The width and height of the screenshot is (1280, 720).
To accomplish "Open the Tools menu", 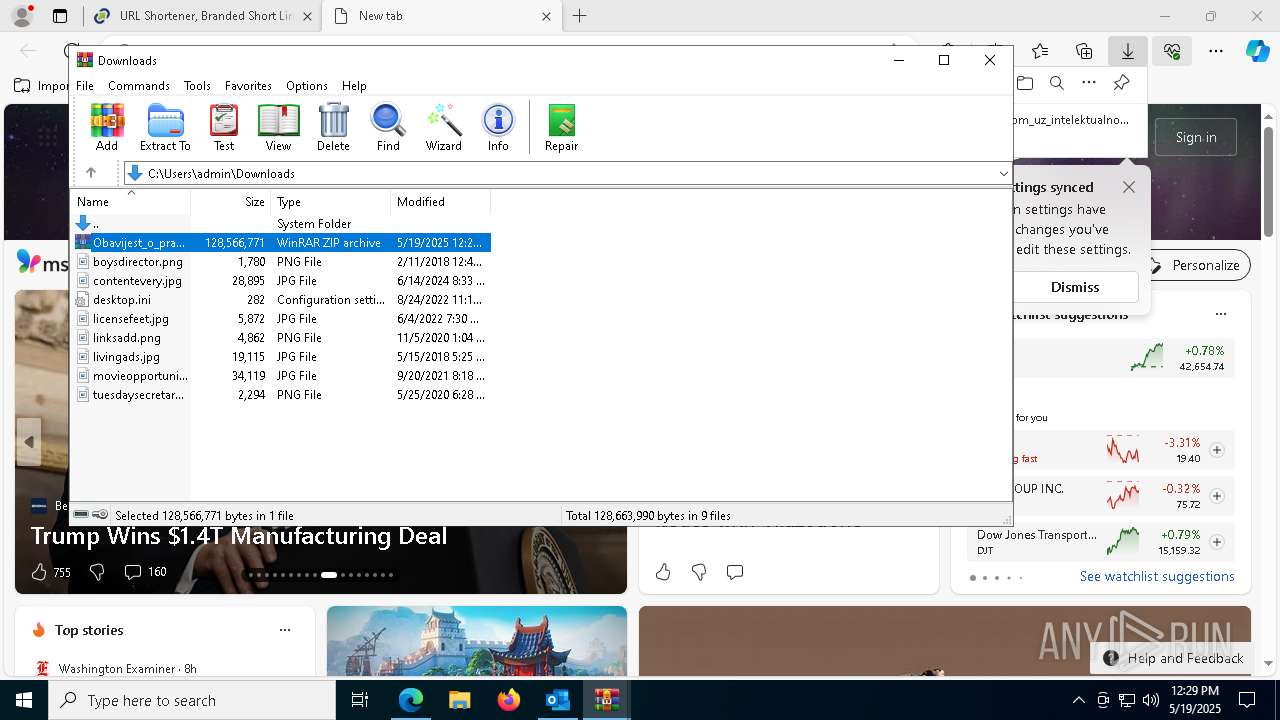I will [x=197, y=86].
